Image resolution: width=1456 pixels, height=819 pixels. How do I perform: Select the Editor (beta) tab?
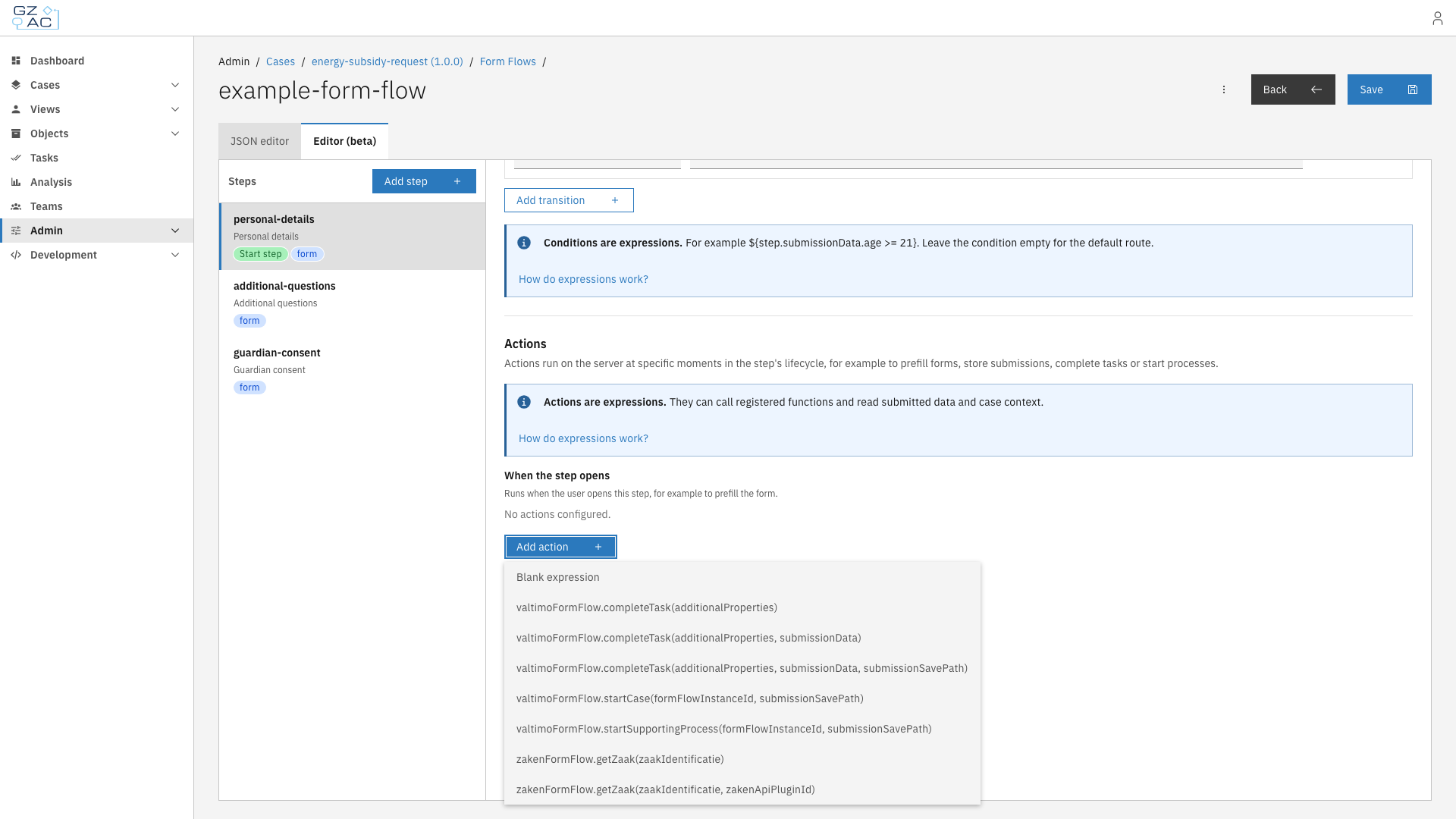pyautogui.click(x=344, y=141)
